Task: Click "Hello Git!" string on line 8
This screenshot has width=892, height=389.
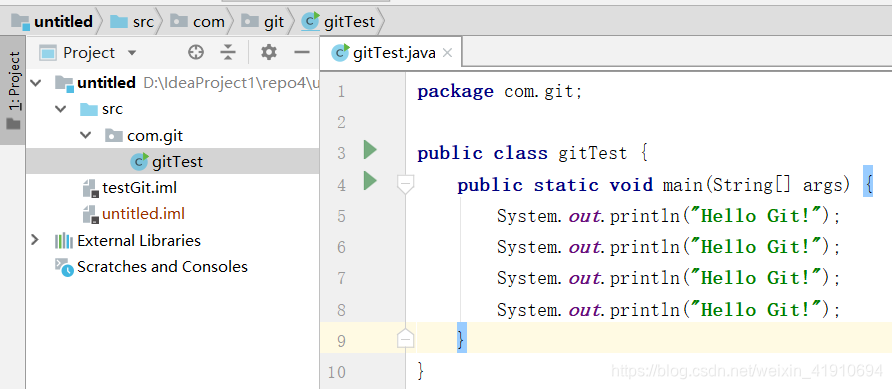Action: coord(755,310)
